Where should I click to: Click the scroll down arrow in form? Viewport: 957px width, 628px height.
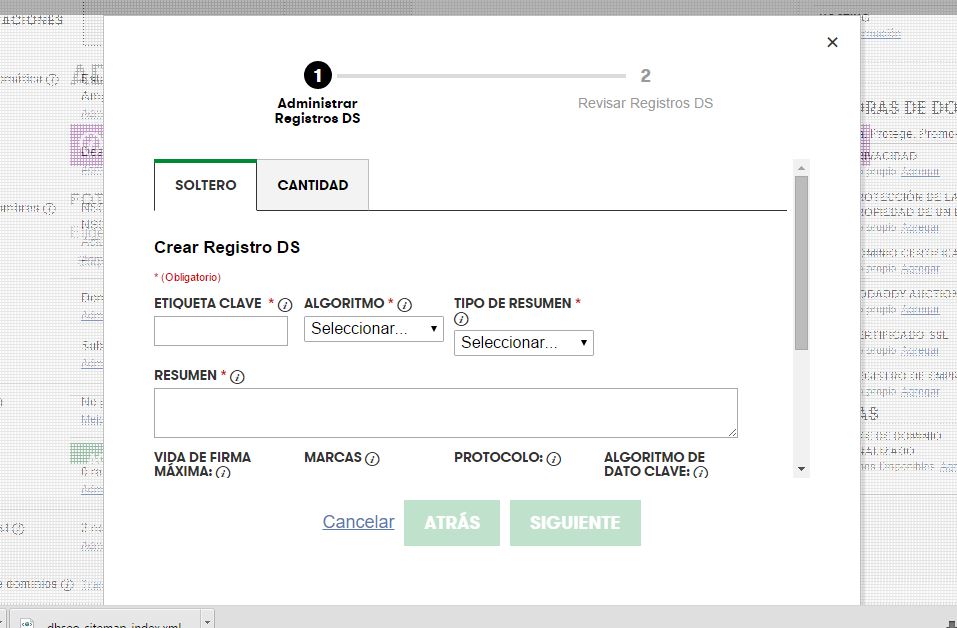tap(801, 469)
